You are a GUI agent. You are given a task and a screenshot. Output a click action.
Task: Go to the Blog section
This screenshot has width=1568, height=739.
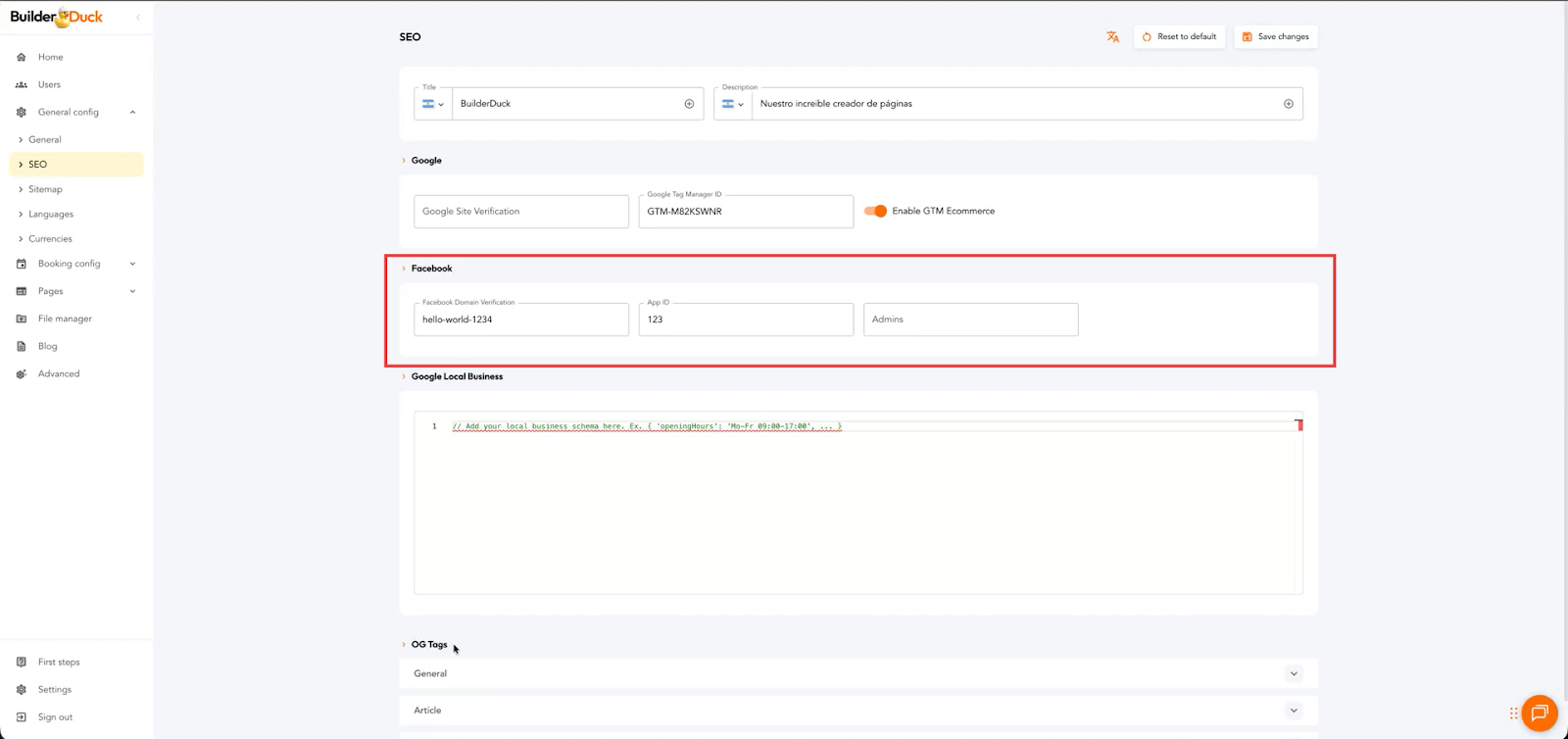pyautogui.click(x=47, y=346)
